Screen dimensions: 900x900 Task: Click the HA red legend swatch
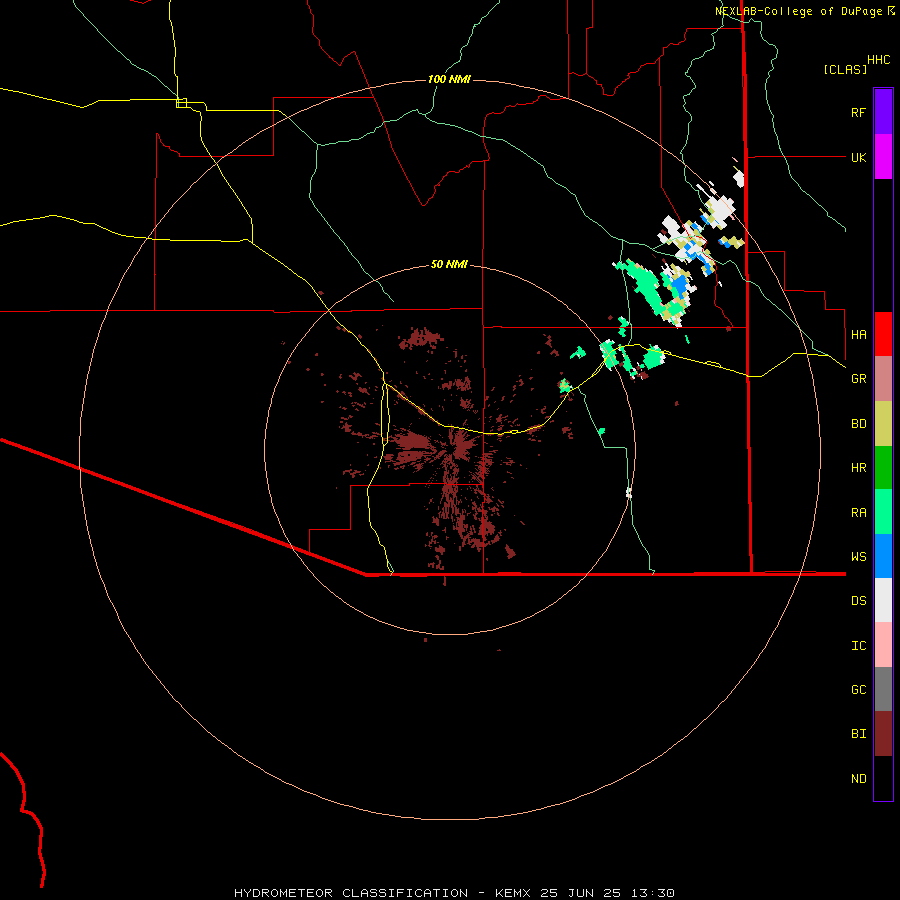click(883, 334)
